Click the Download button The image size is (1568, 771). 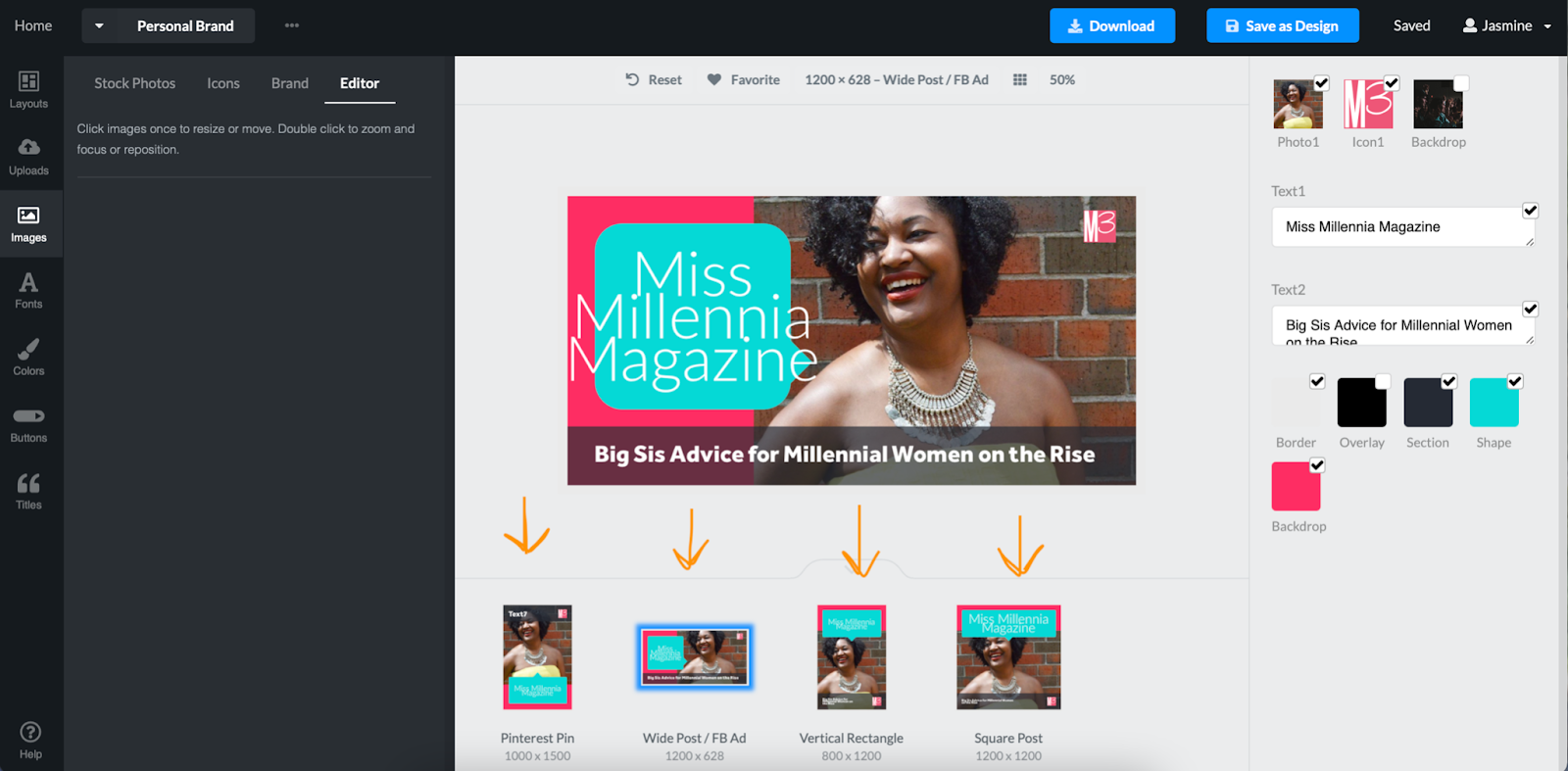[x=1112, y=25]
